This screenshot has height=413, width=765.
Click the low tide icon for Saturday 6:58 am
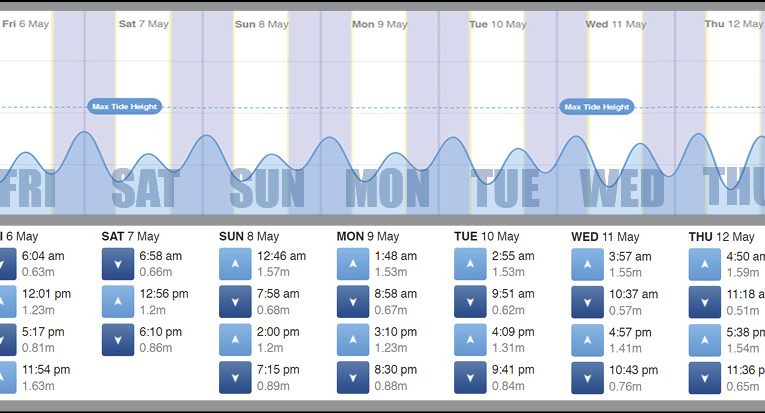point(118,264)
